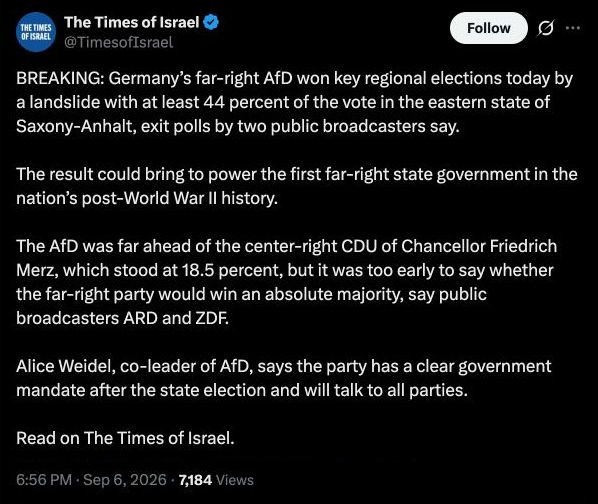Click the Sep 6, 2026 date

125,480
